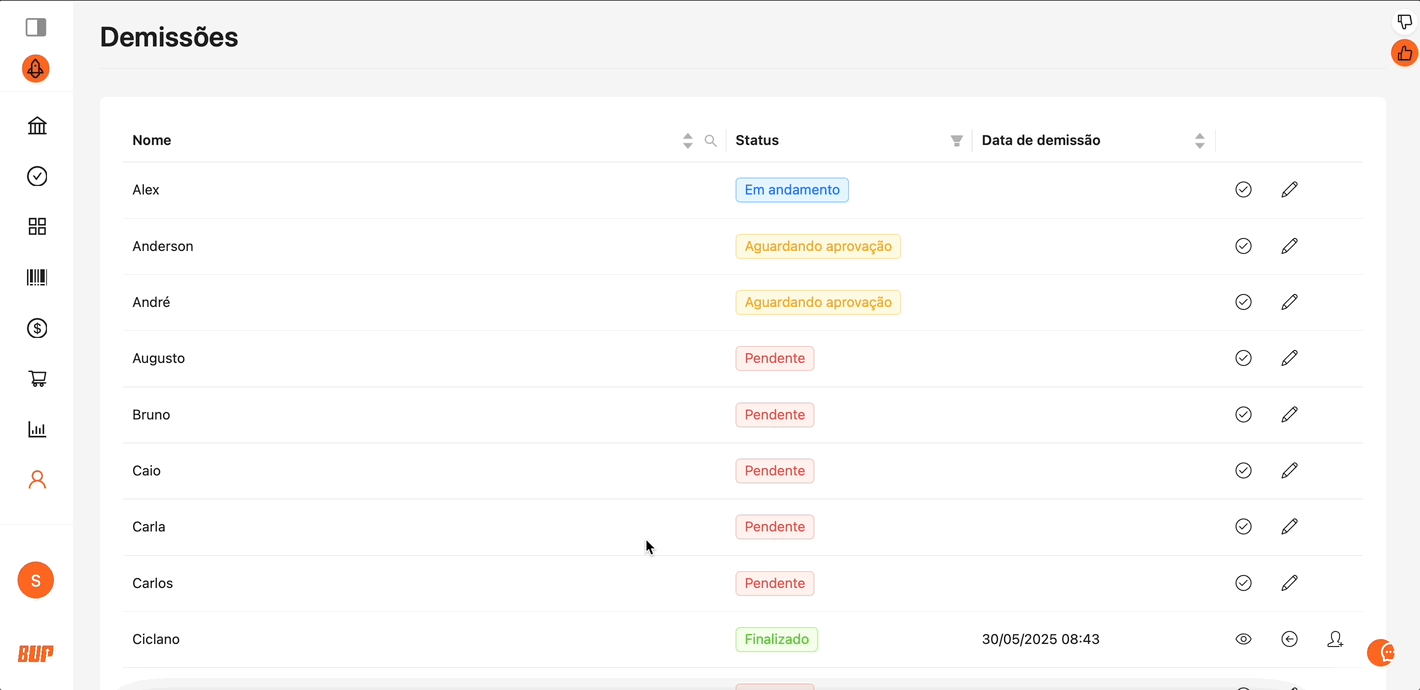Open the orange chat support bubble
This screenshot has height=690, width=1420.
(x=1381, y=653)
